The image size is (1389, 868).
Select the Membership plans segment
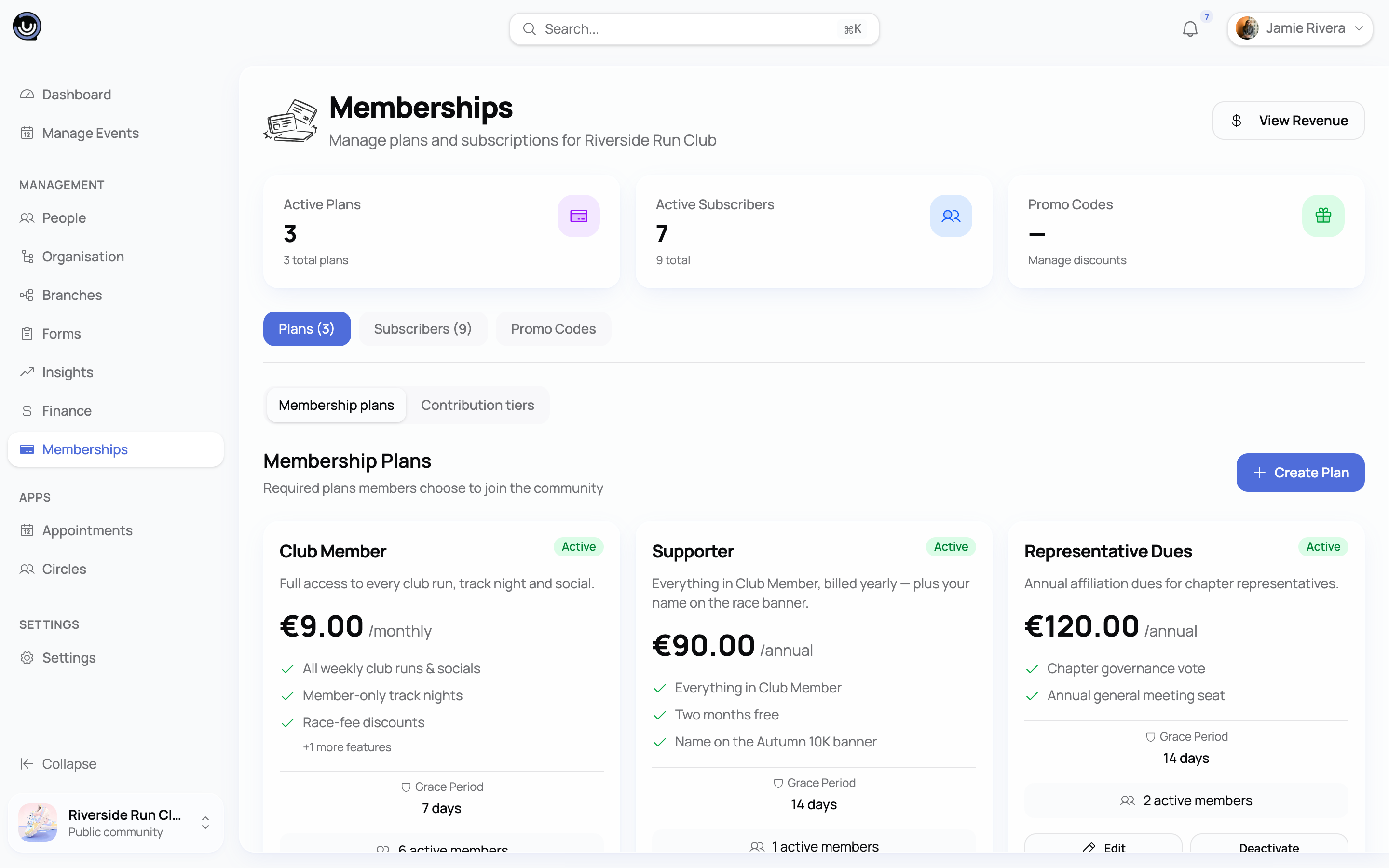coord(336,405)
